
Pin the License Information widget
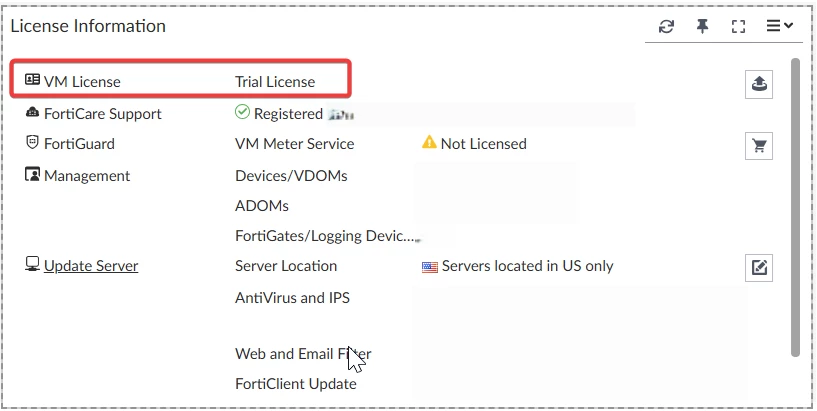pos(702,26)
